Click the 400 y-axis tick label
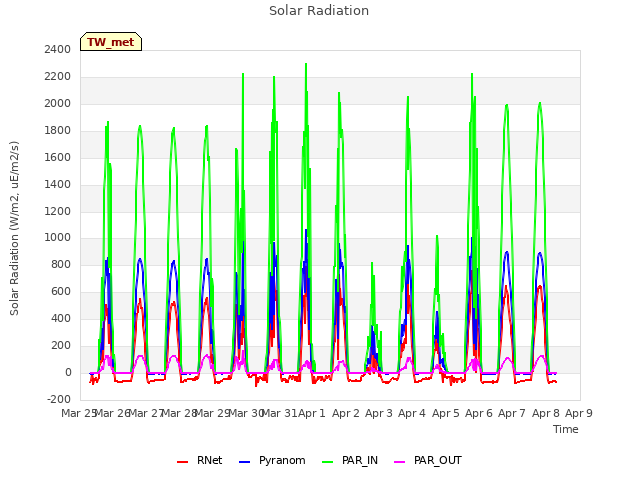Viewport: 640px width, 480px height. (61, 318)
